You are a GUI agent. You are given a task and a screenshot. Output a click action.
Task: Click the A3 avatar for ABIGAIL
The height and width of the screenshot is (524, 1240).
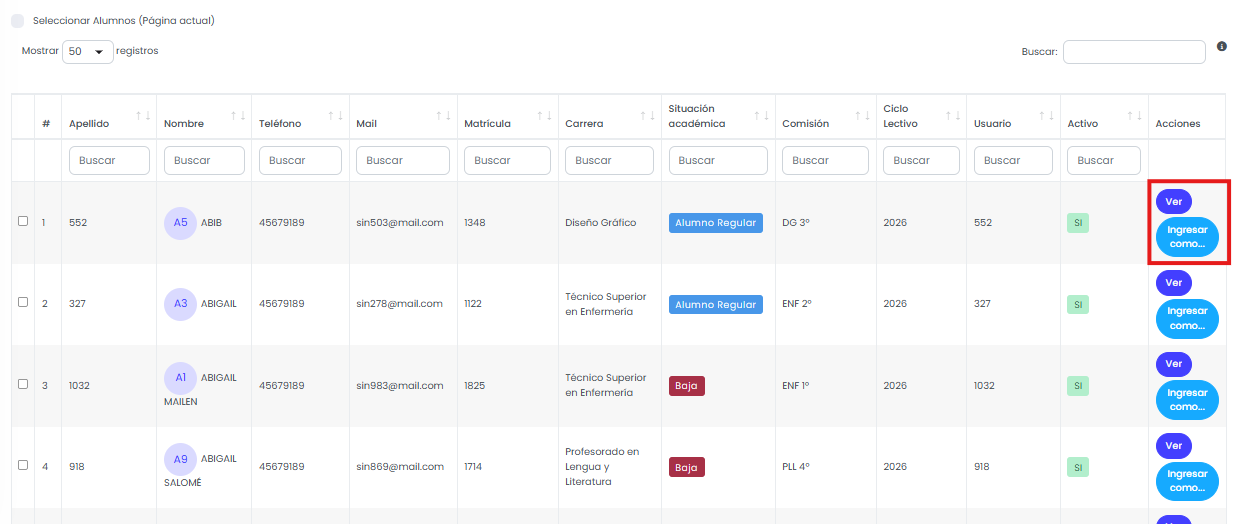click(180, 304)
